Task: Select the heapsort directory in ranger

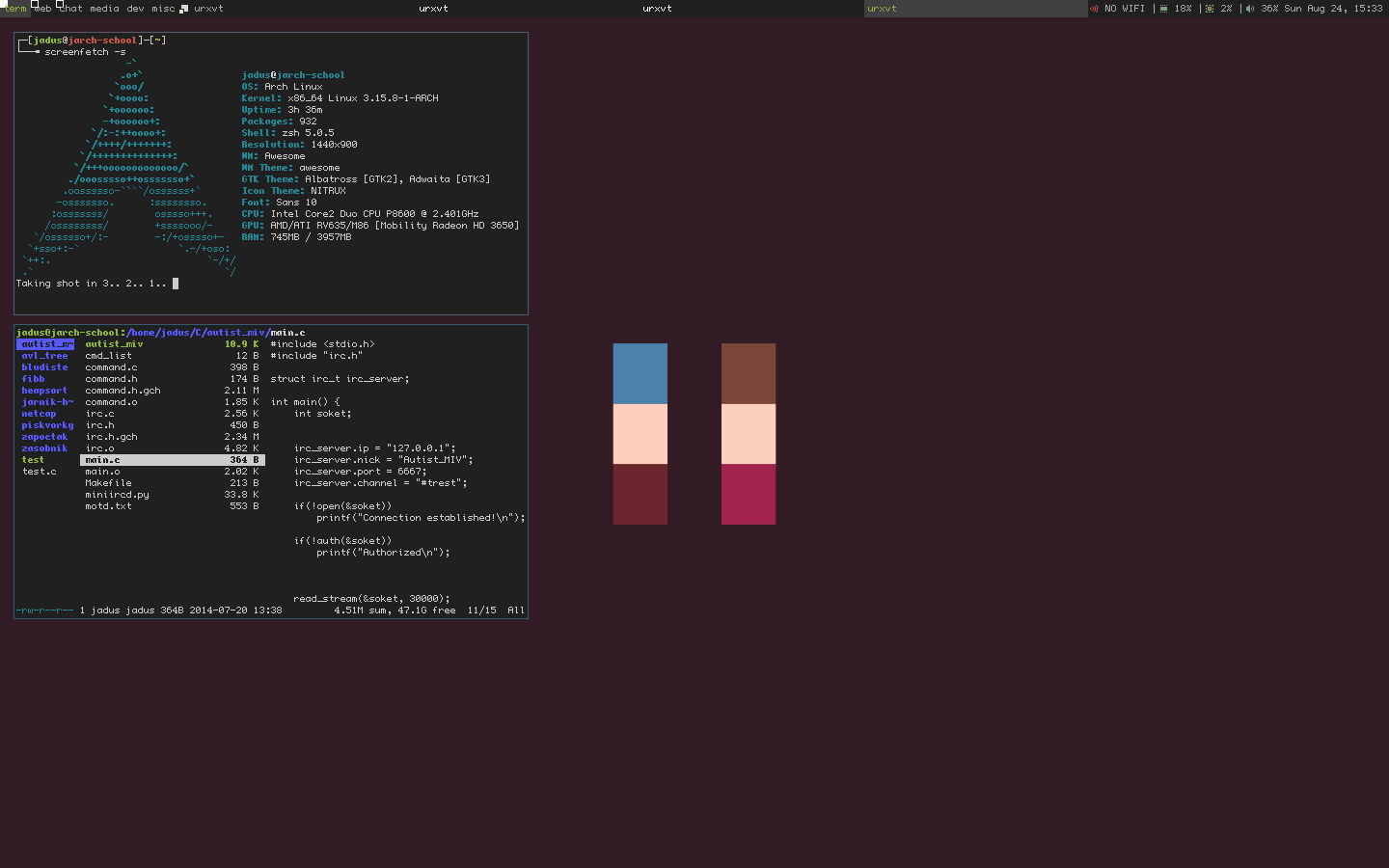Action: pos(45,391)
